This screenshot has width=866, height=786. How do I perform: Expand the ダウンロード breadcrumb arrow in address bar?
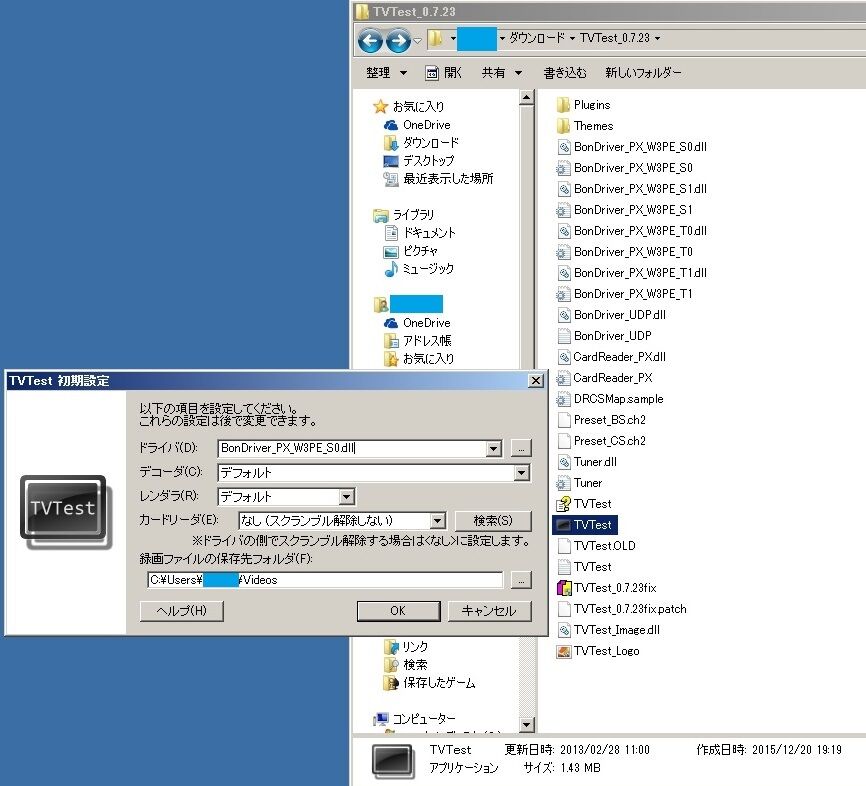tap(572, 38)
